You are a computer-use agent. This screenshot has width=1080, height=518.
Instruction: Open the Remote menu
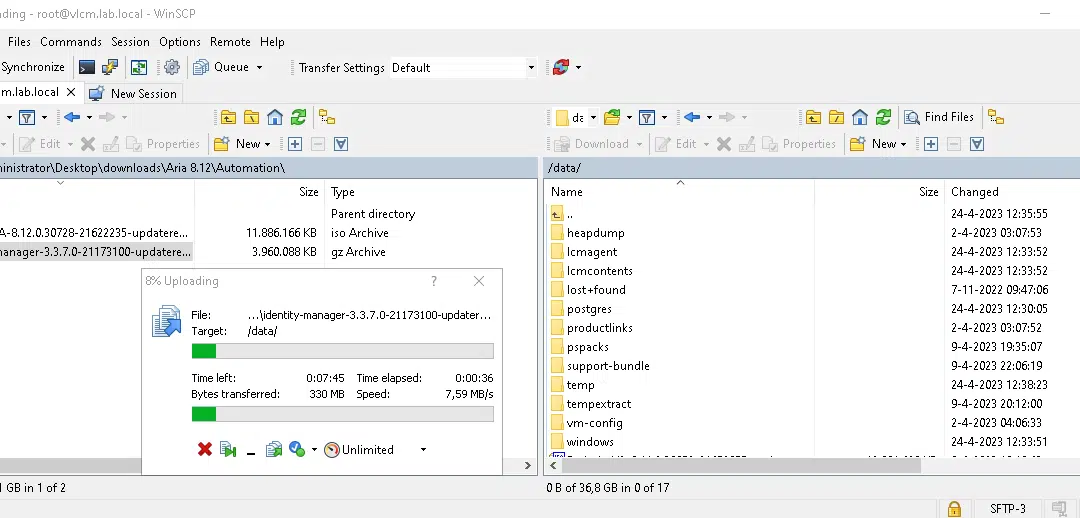[230, 42]
